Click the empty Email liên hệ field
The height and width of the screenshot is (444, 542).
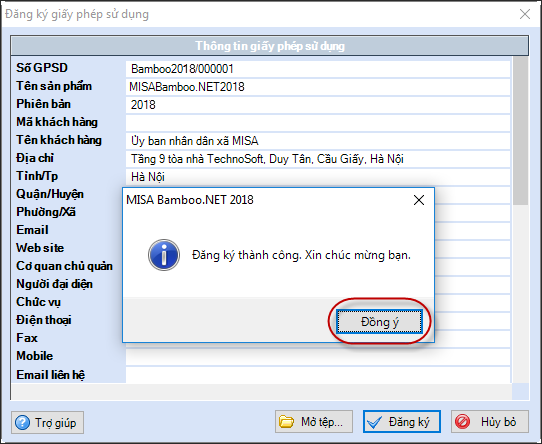[318, 375]
